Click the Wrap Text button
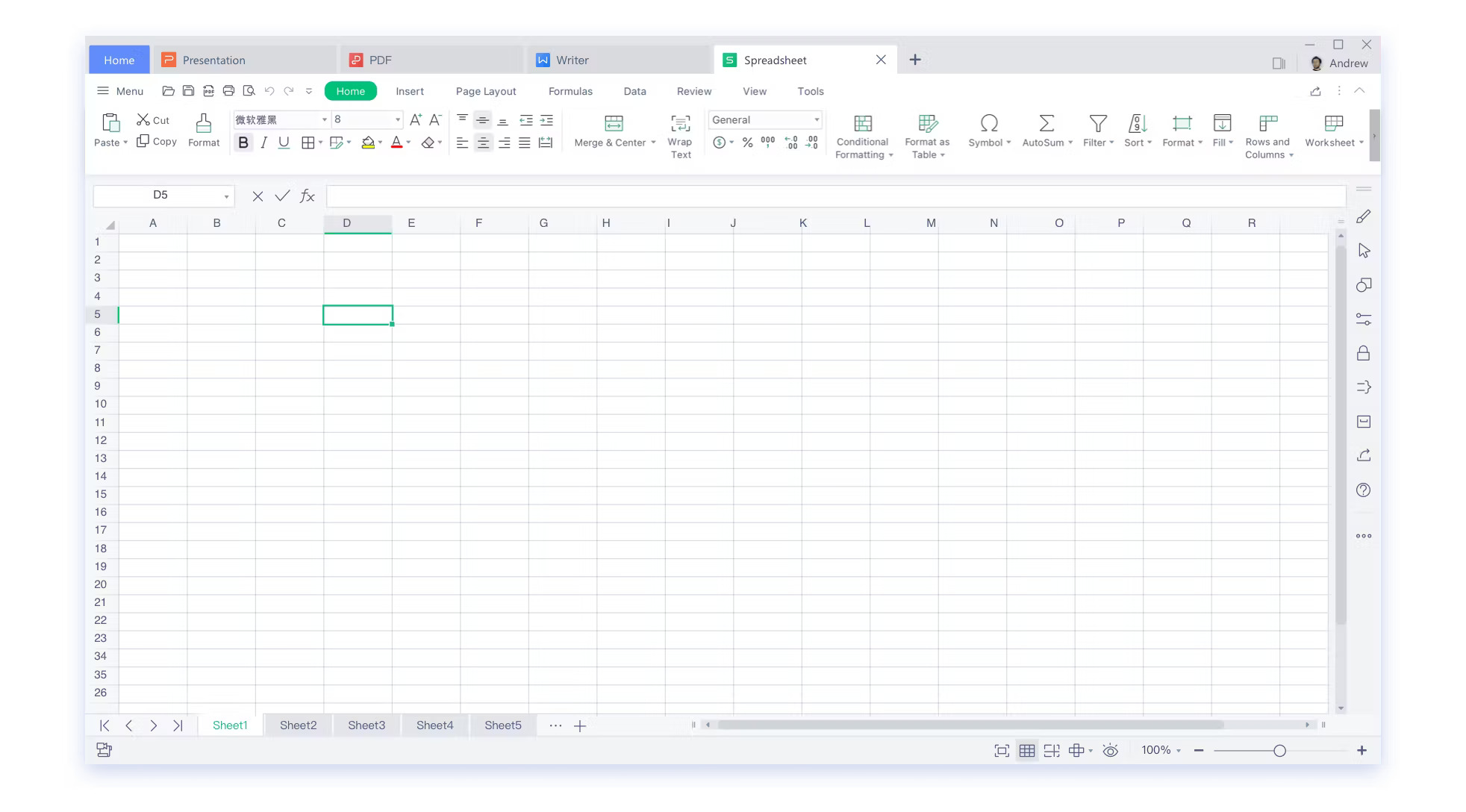The width and height of the screenshot is (1466, 812). click(680, 137)
